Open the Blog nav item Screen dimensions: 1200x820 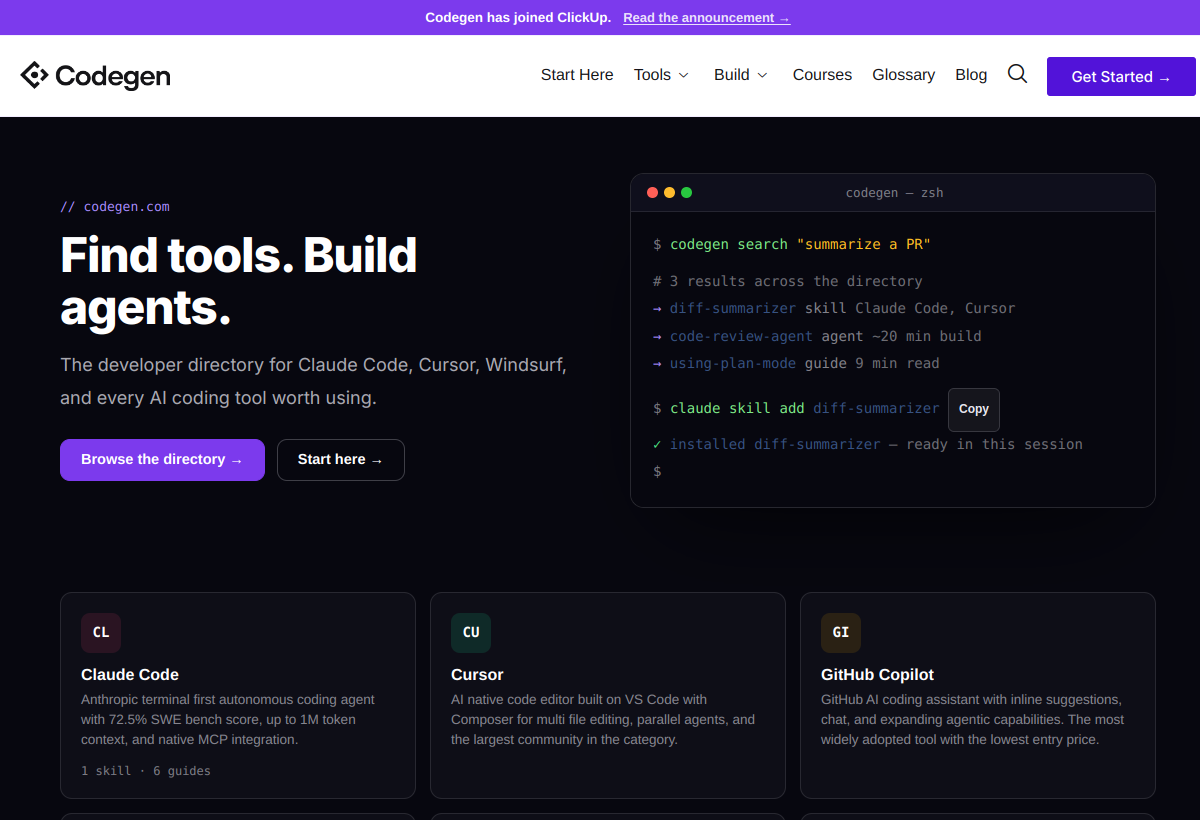(971, 75)
